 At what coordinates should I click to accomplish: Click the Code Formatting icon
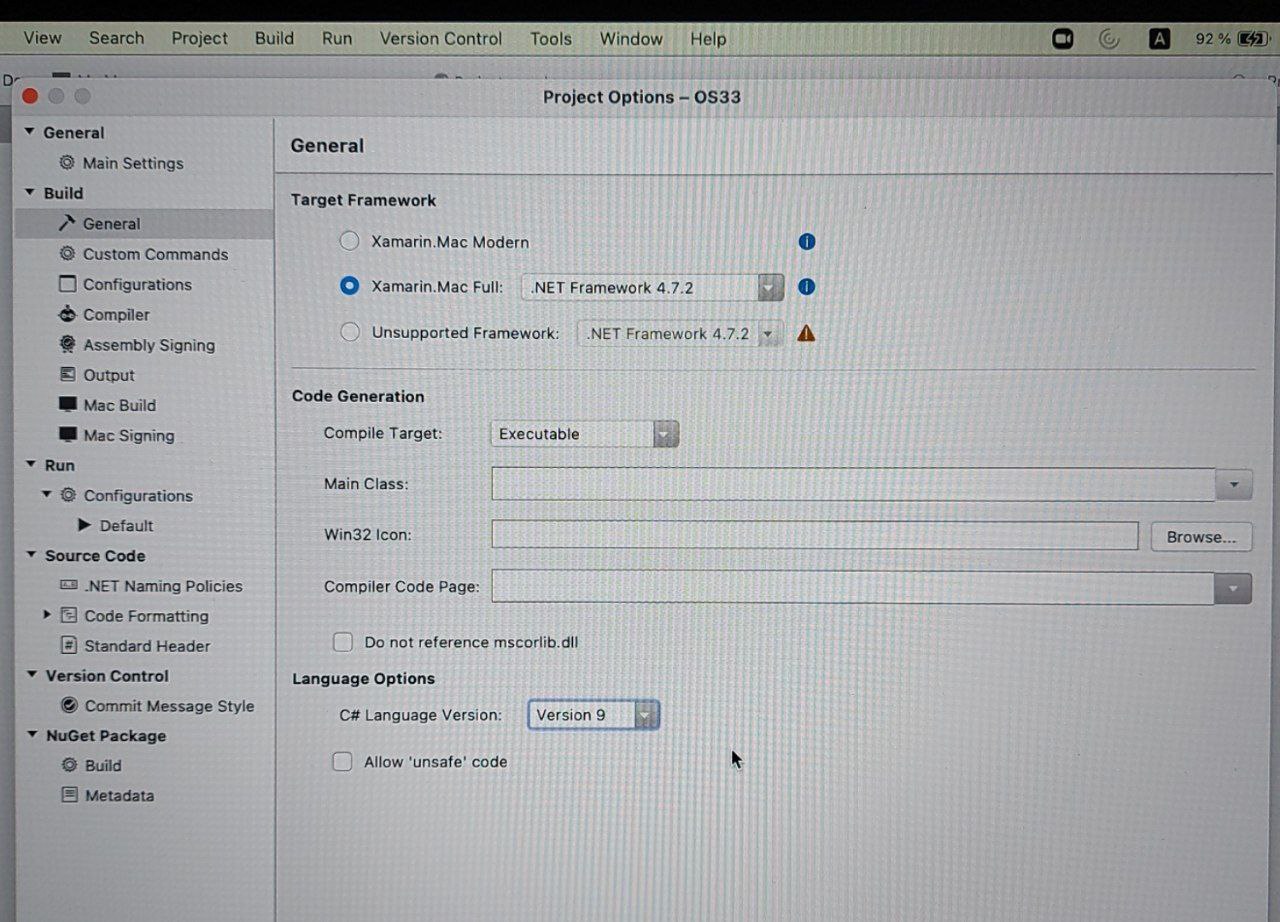(69, 615)
